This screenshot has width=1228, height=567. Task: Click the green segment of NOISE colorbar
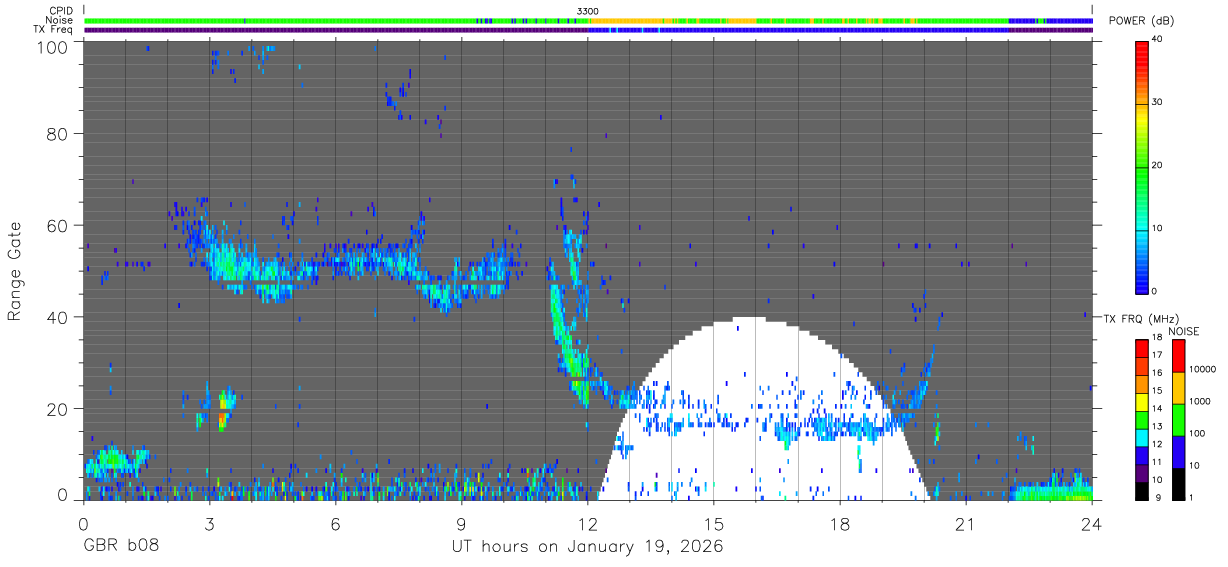[1178, 419]
